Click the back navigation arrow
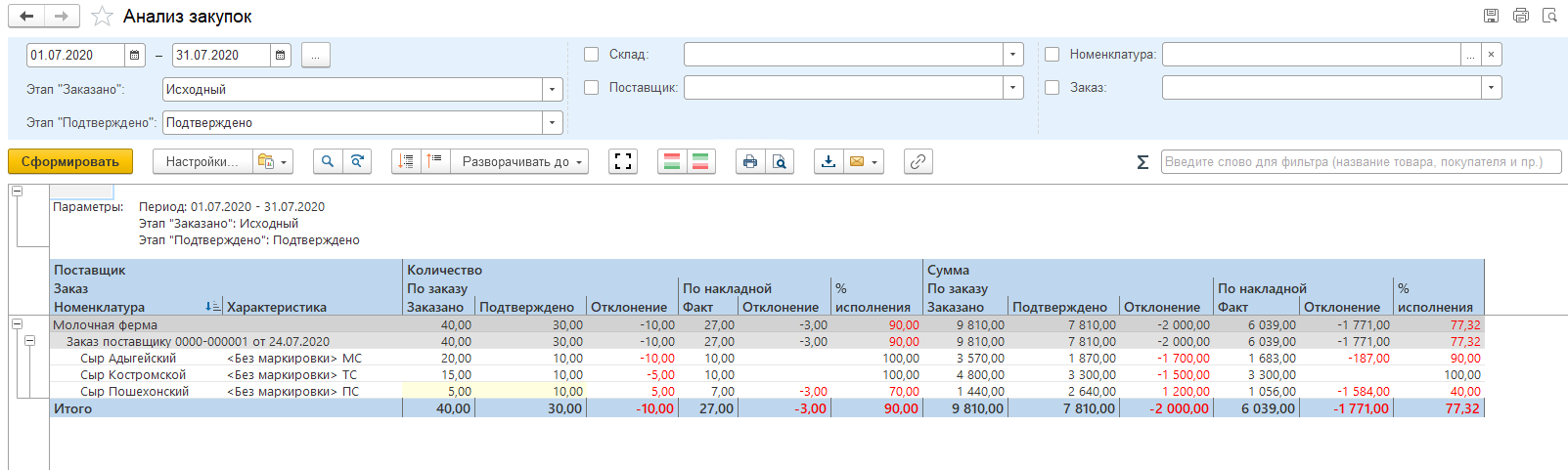This screenshot has height=470, width=1568. (x=26, y=17)
